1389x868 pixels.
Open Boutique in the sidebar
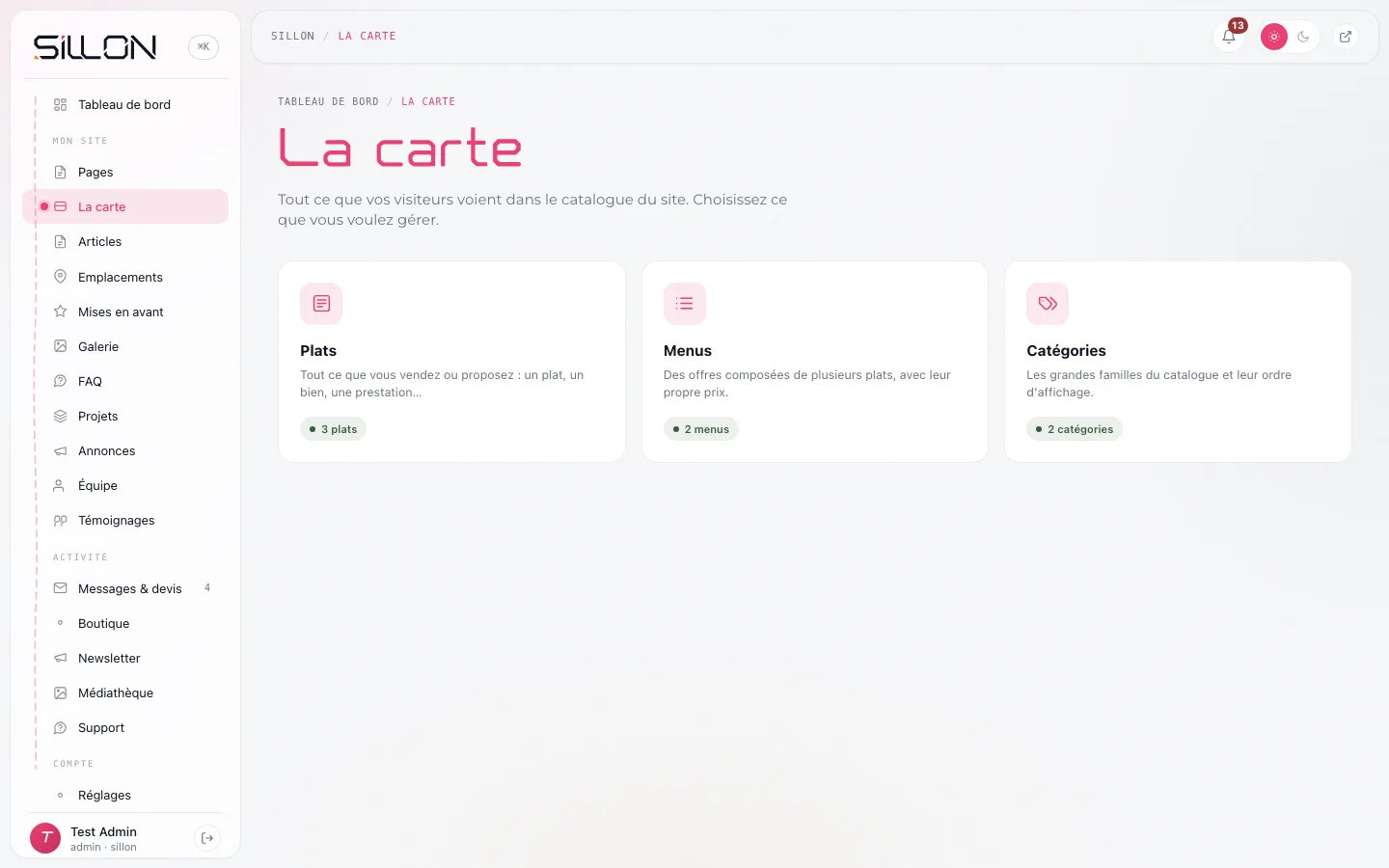[x=125, y=623]
